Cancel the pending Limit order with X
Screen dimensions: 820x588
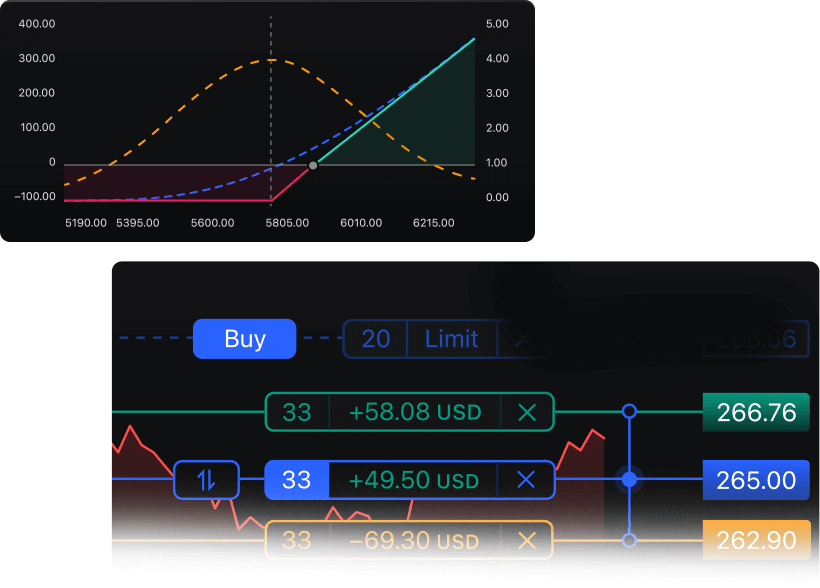[x=523, y=339]
